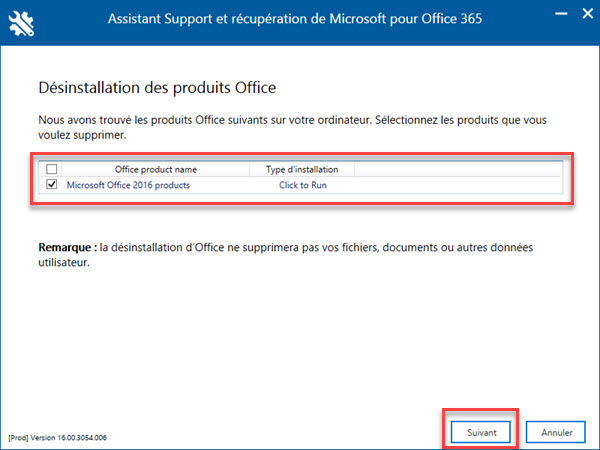Click the Type d'installation column header
This screenshot has width=600, height=450.
tap(302, 170)
